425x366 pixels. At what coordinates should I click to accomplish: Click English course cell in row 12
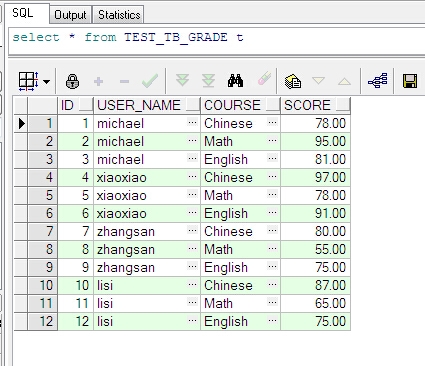(x=240, y=322)
